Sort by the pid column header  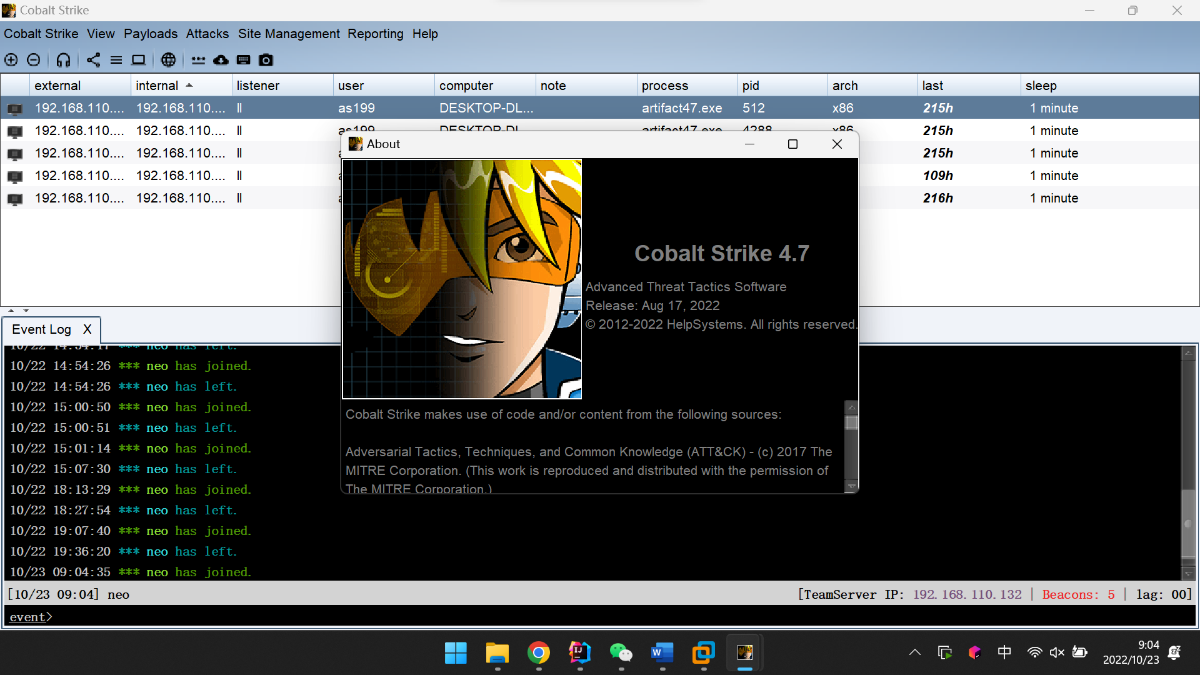click(x=783, y=86)
